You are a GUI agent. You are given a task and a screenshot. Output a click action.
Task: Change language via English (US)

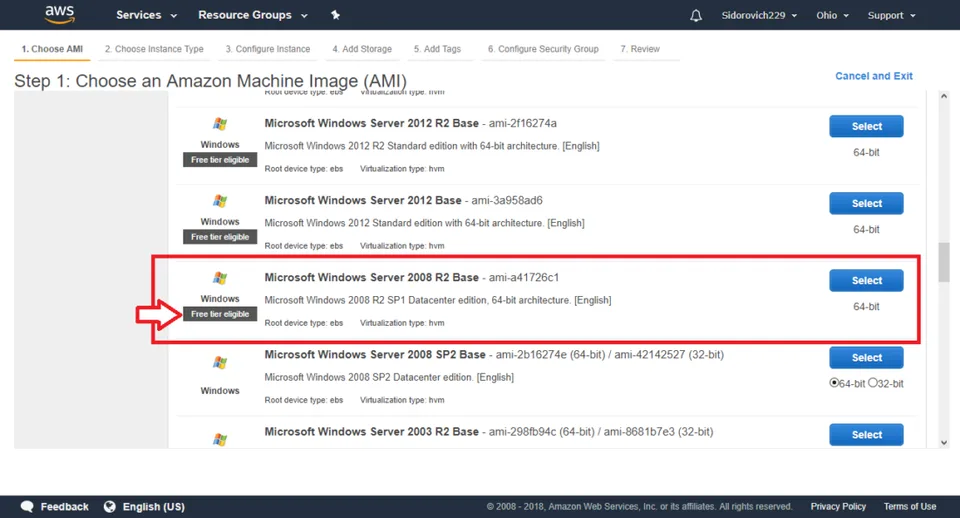154,506
